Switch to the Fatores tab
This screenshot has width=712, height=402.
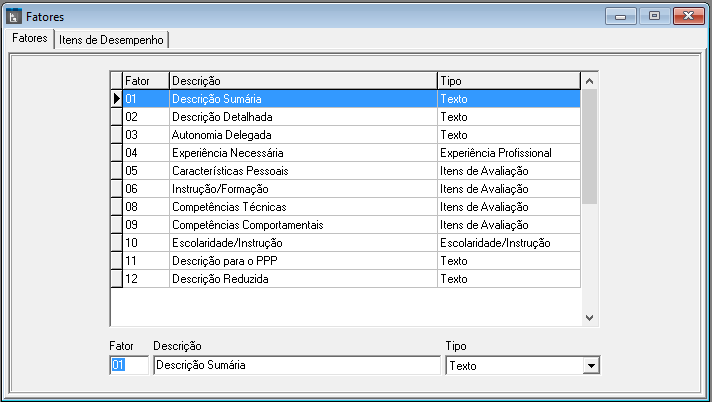pyautogui.click(x=30, y=38)
